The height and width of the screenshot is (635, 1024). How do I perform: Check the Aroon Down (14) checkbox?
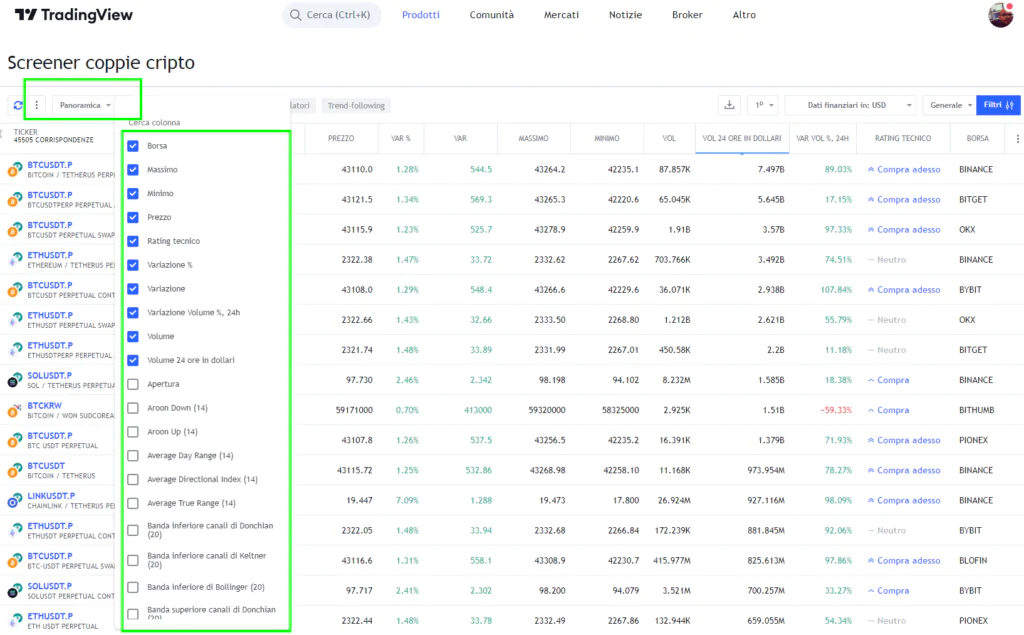coord(133,408)
